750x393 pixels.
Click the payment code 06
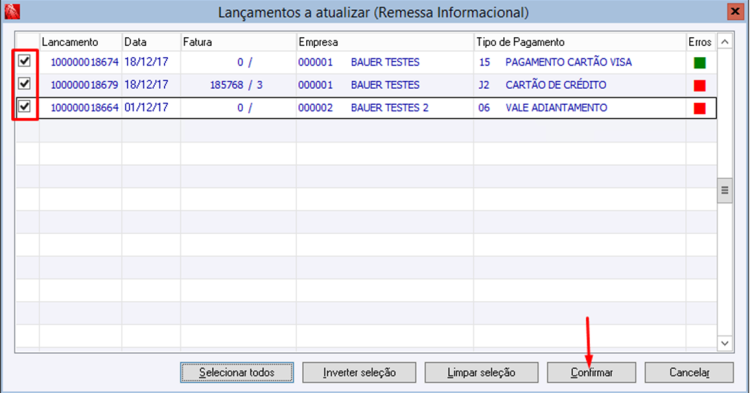point(484,108)
